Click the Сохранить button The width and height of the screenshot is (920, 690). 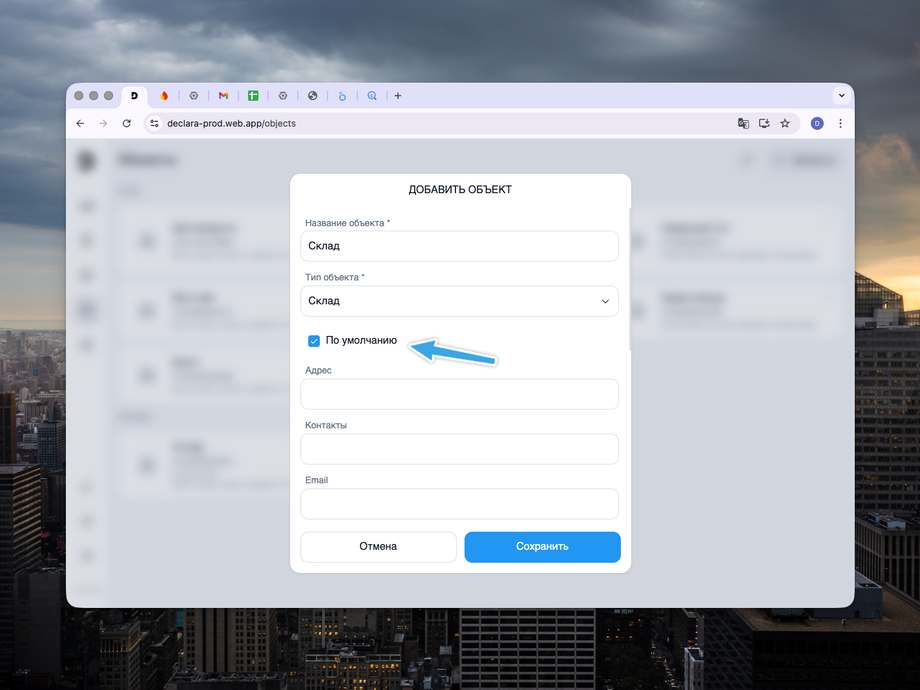pos(542,547)
